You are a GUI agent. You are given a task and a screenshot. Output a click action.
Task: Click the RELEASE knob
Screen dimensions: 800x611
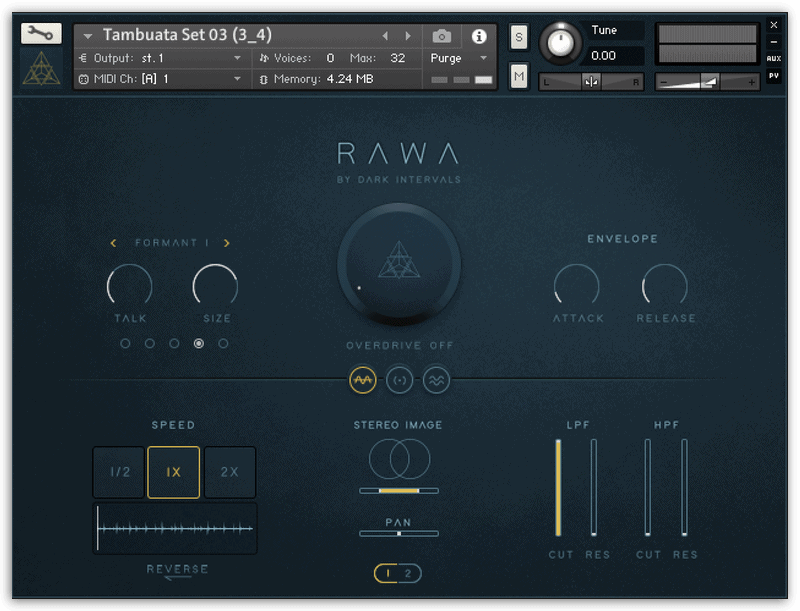point(664,286)
